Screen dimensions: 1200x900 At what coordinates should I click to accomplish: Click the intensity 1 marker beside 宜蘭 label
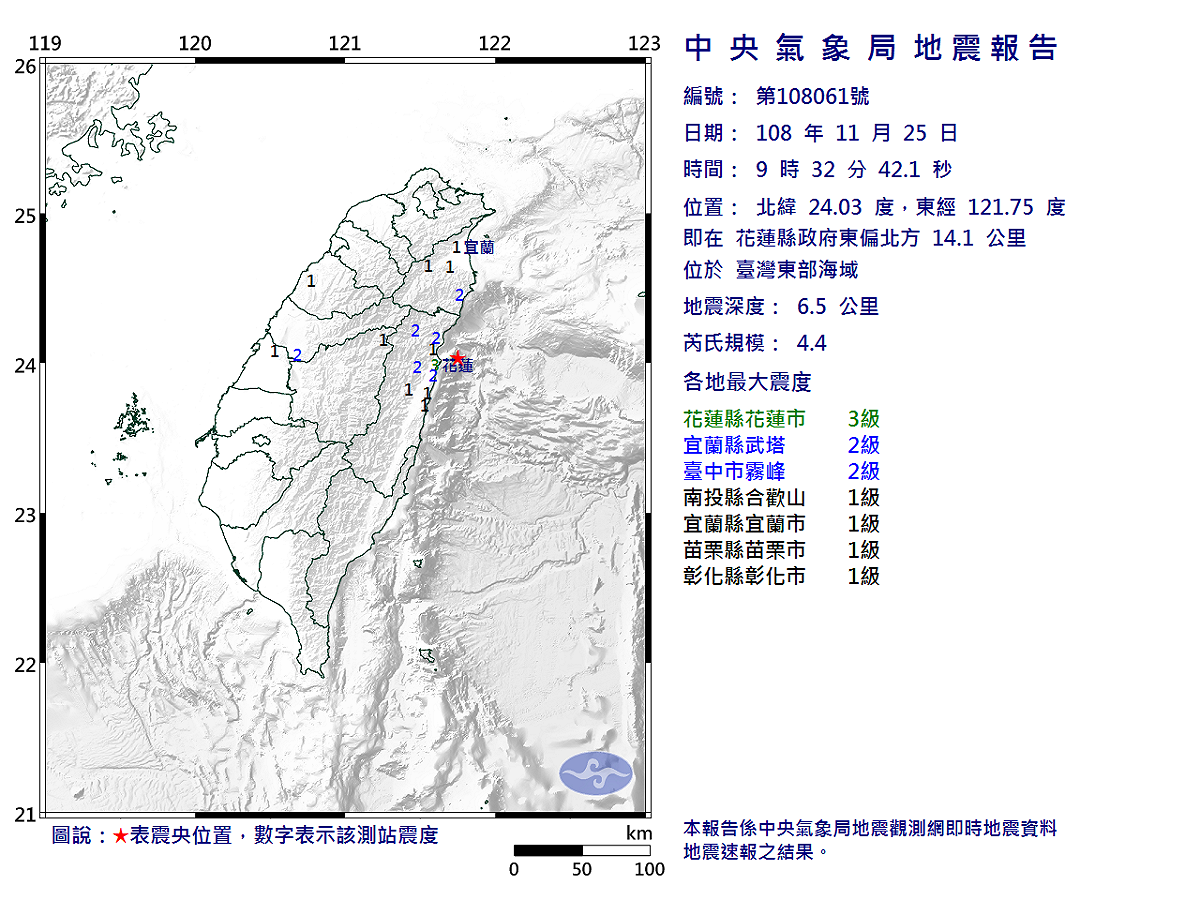457,246
